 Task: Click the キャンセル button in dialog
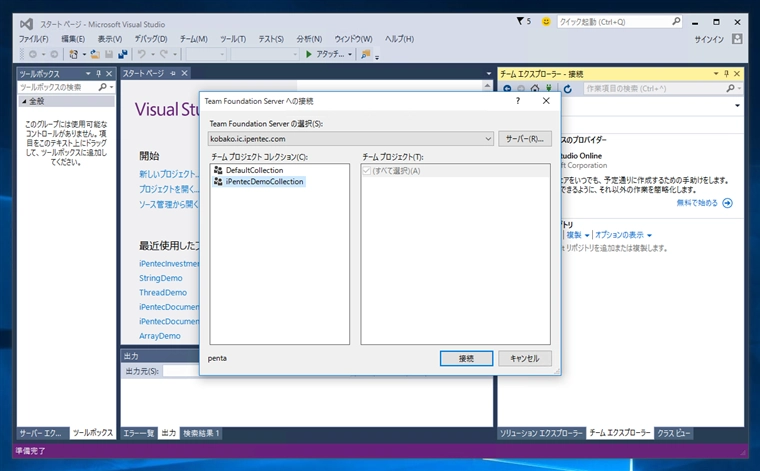click(x=524, y=359)
